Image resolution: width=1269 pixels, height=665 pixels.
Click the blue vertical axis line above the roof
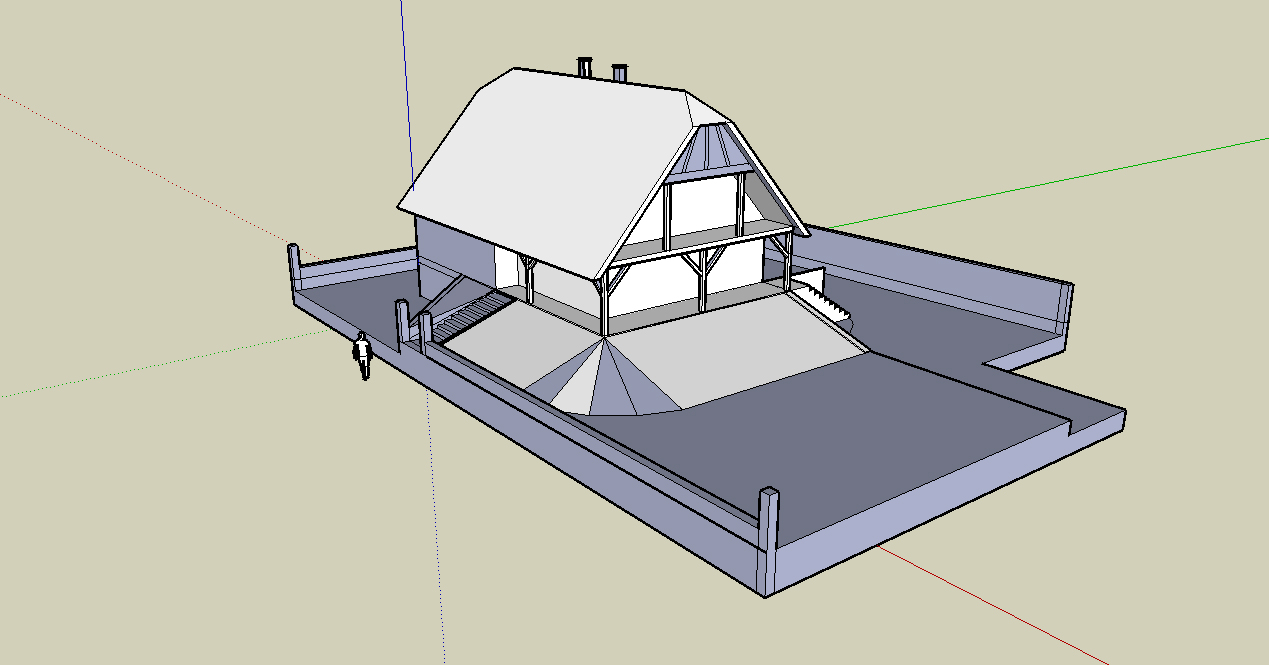(406, 60)
